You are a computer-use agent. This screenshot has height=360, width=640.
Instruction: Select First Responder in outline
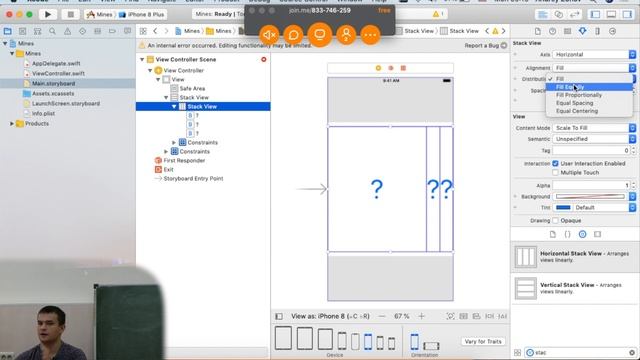click(x=184, y=160)
